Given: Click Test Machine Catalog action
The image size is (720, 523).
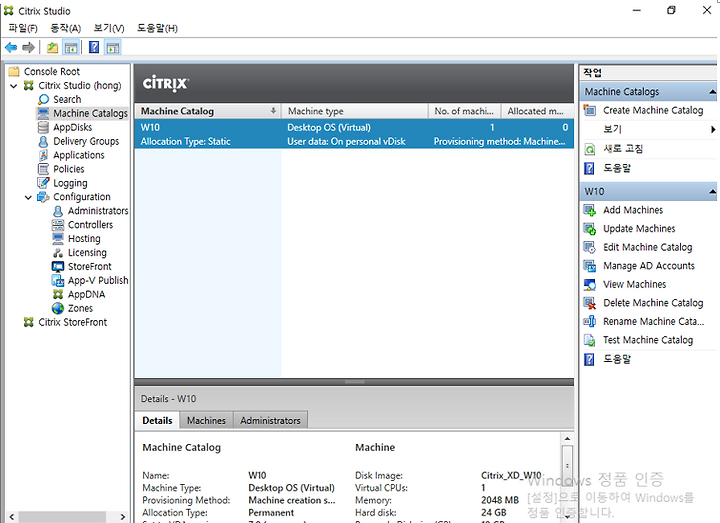Looking at the screenshot, I should pyautogui.click(x=648, y=340).
